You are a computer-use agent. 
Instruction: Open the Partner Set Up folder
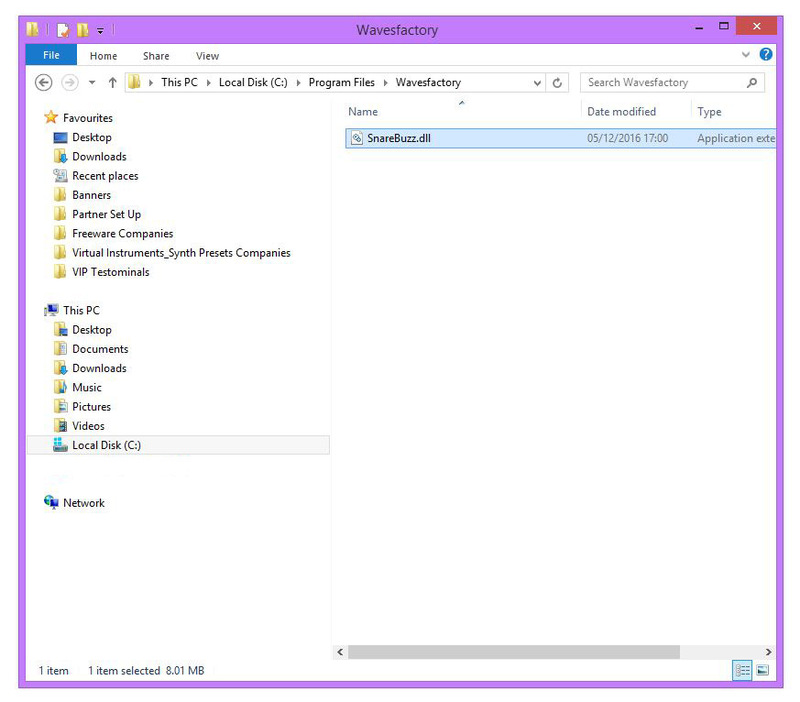106,214
